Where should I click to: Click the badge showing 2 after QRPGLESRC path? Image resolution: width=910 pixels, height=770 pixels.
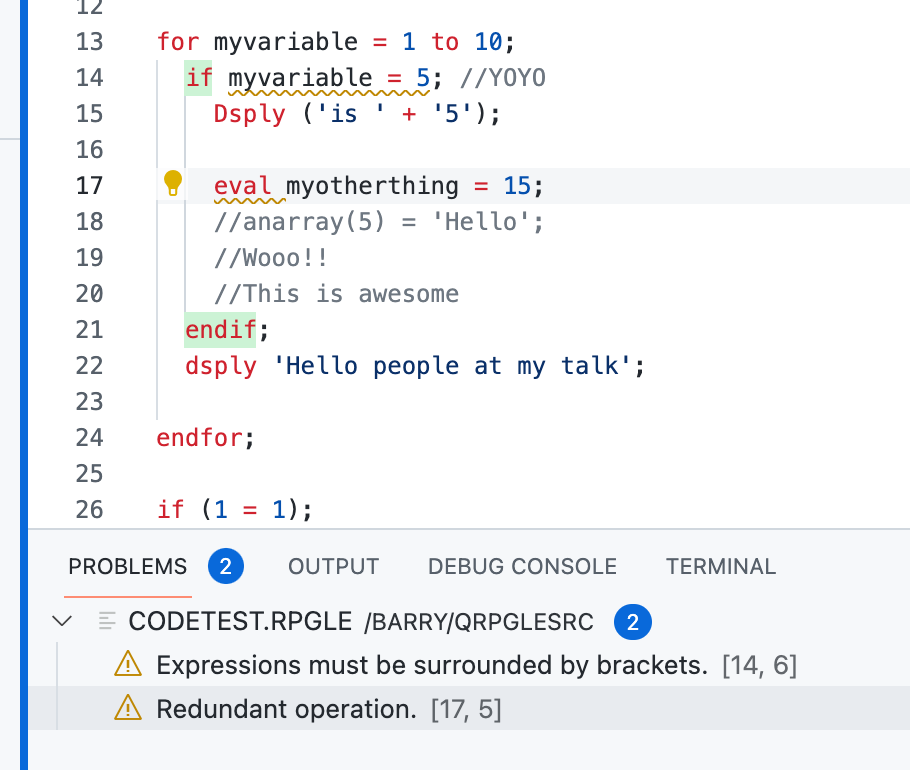coord(632,621)
